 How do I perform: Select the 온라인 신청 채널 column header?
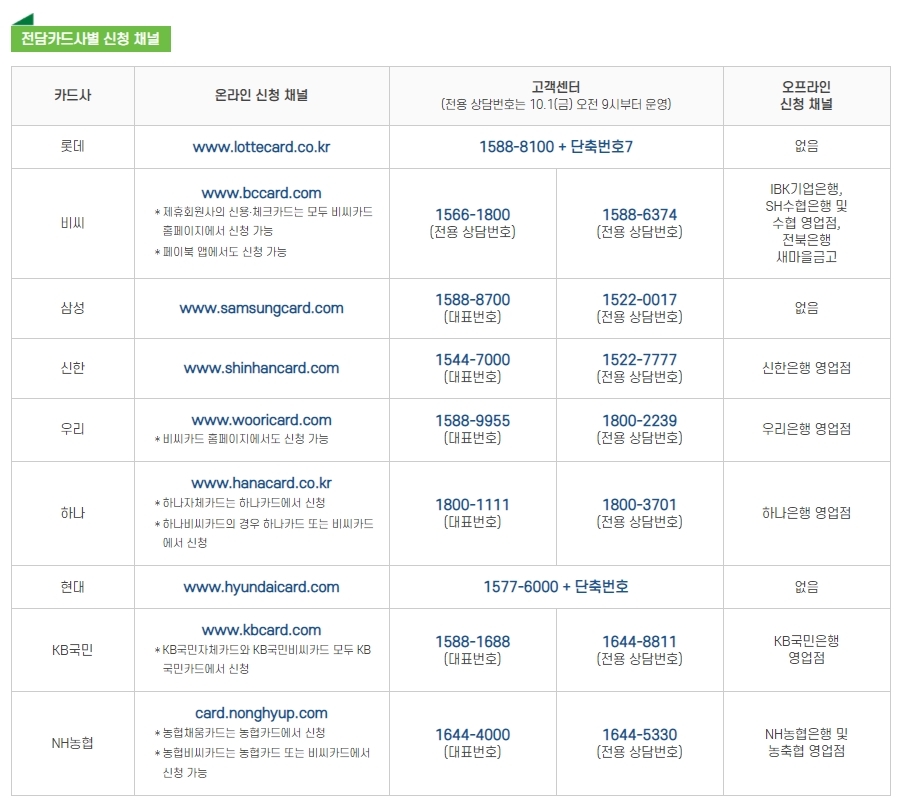click(261, 95)
